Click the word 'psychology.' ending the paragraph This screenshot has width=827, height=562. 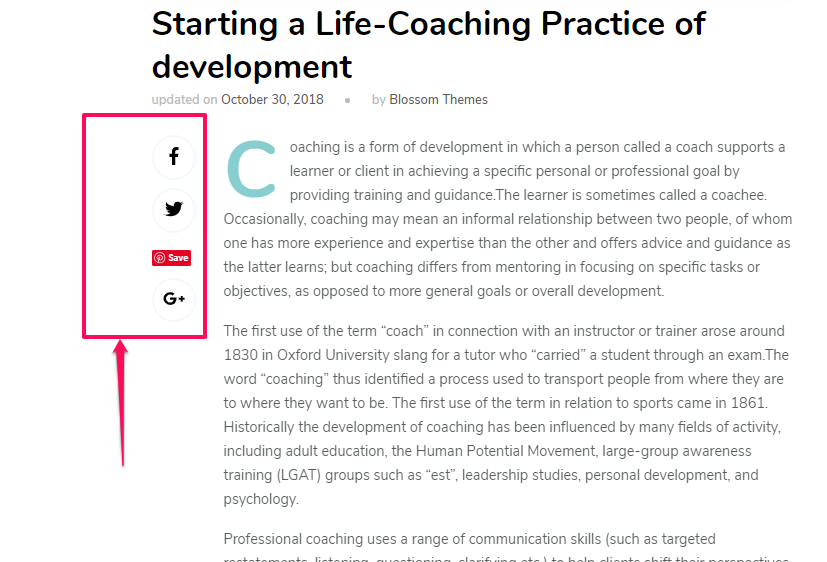[261, 499]
